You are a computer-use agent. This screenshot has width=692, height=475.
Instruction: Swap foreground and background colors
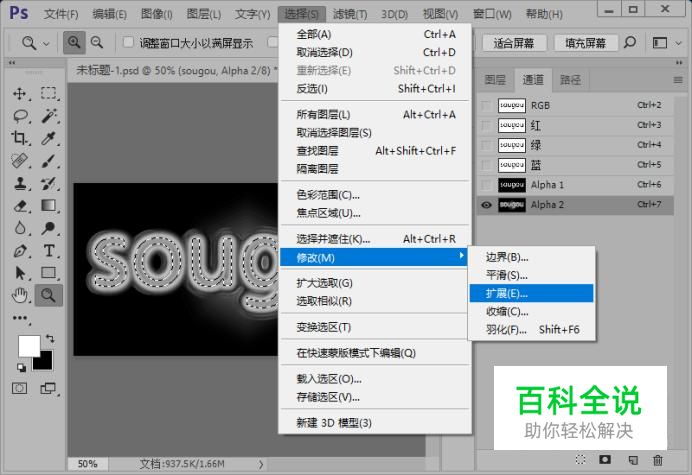[x=50, y=339]
